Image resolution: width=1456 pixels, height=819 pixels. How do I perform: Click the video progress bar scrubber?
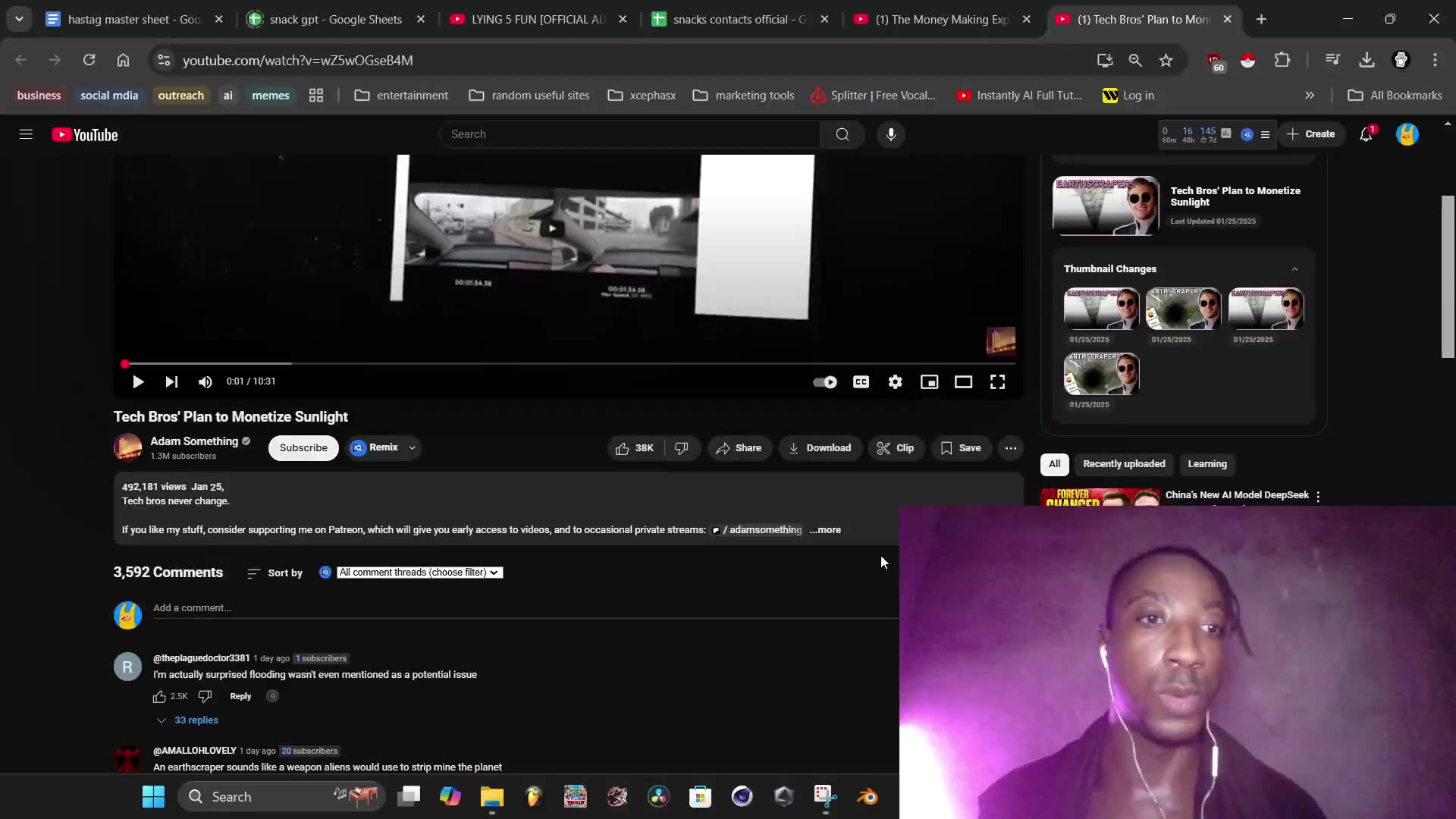point(125,364)
